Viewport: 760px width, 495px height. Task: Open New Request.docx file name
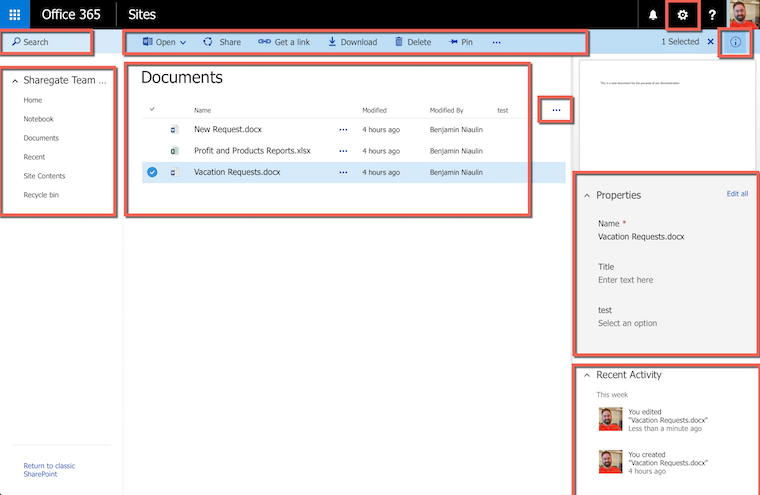click(228, 129)
